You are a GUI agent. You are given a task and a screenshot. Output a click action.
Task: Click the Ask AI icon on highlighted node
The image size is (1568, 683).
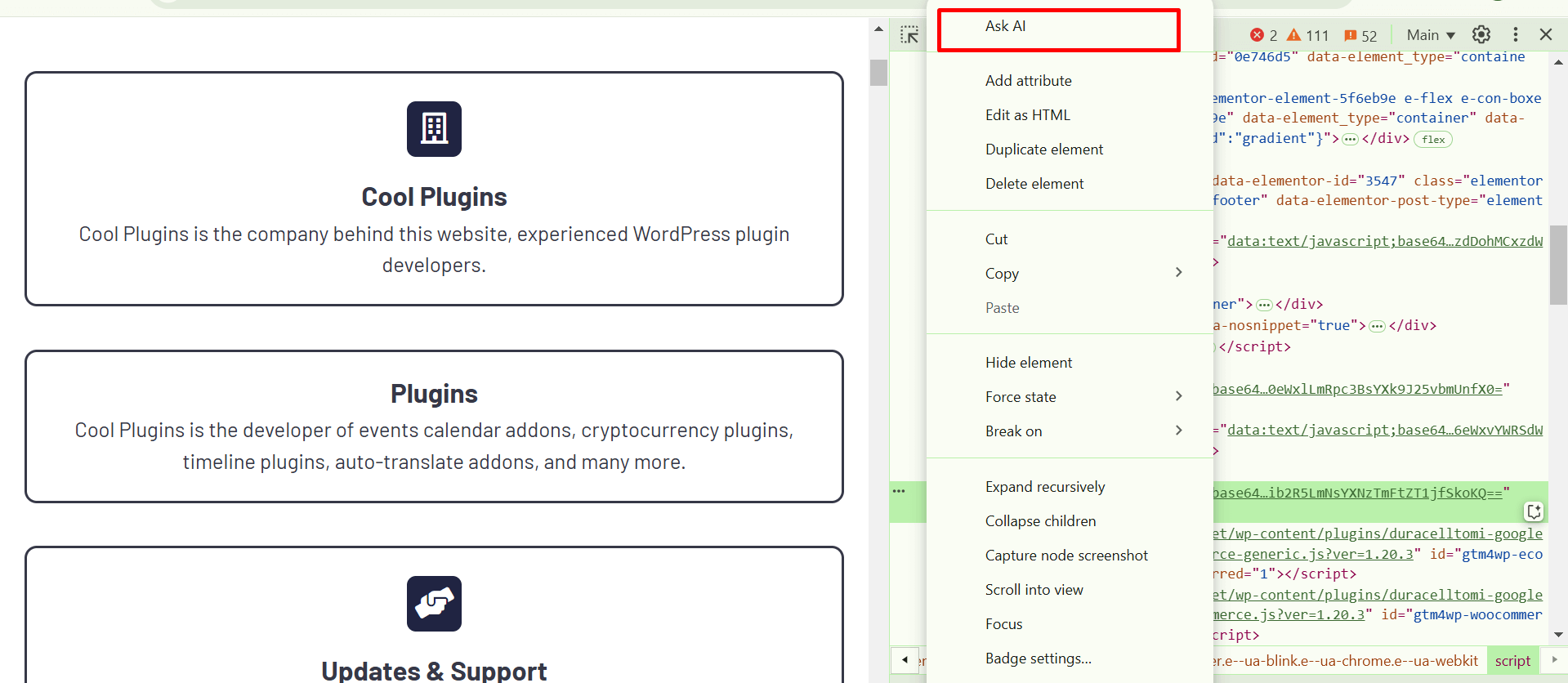click(x=1534, y=511)
